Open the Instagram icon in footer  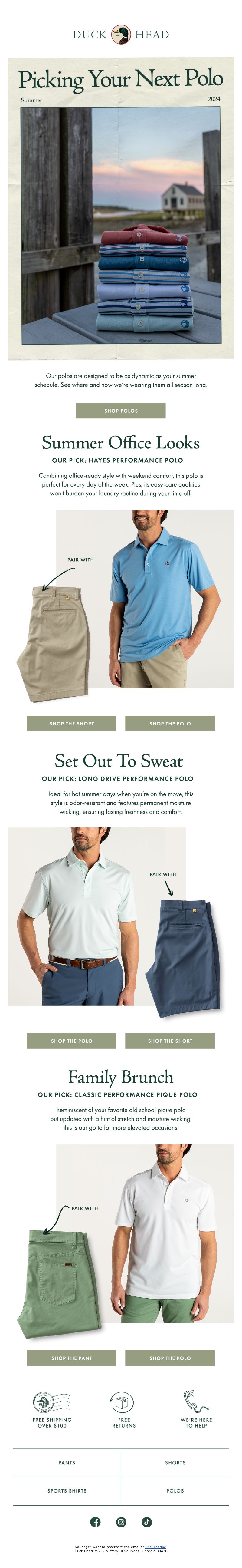pos(121,1522)
